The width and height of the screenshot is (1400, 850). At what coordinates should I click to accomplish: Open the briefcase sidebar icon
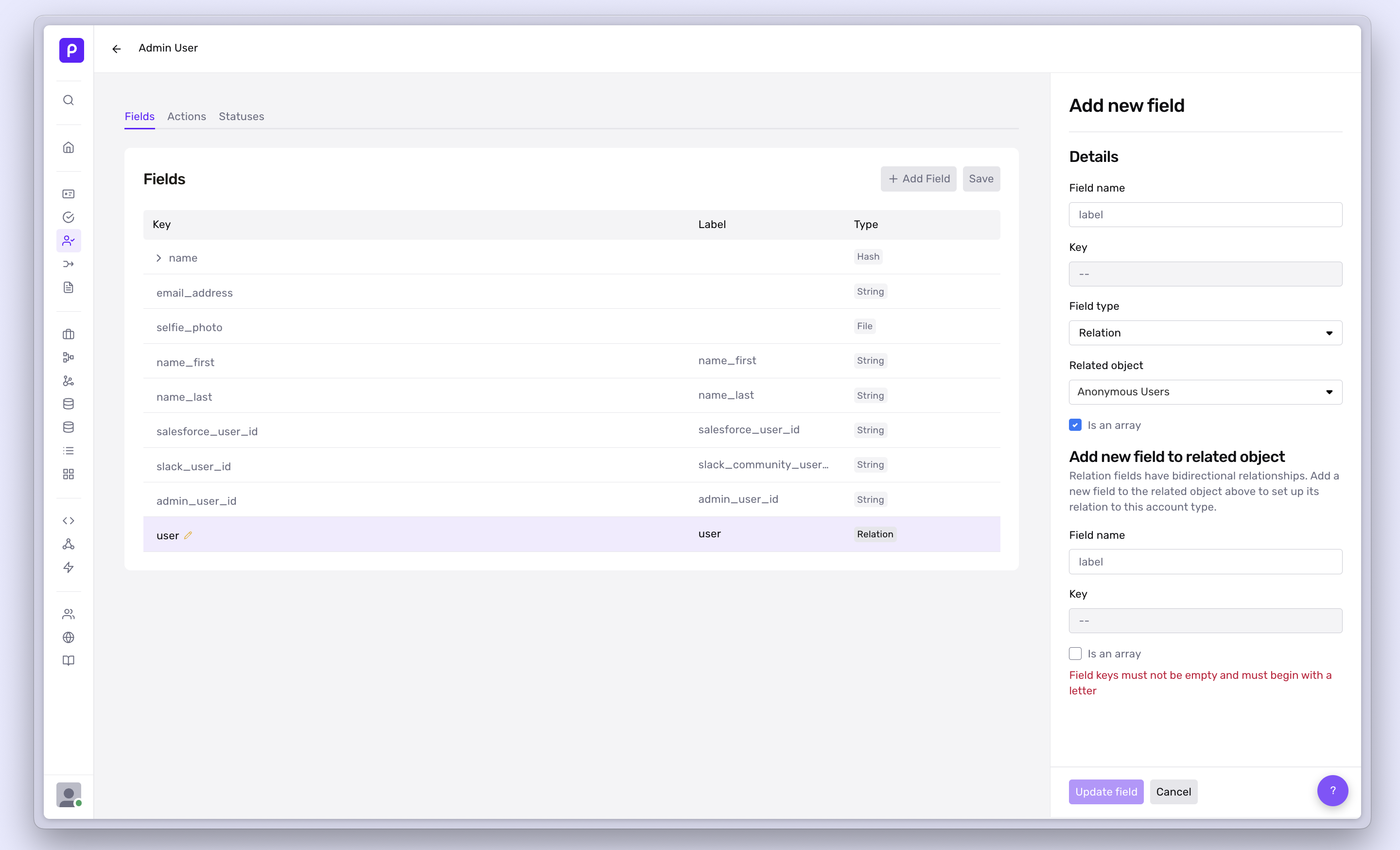click(x=68, y=334)
